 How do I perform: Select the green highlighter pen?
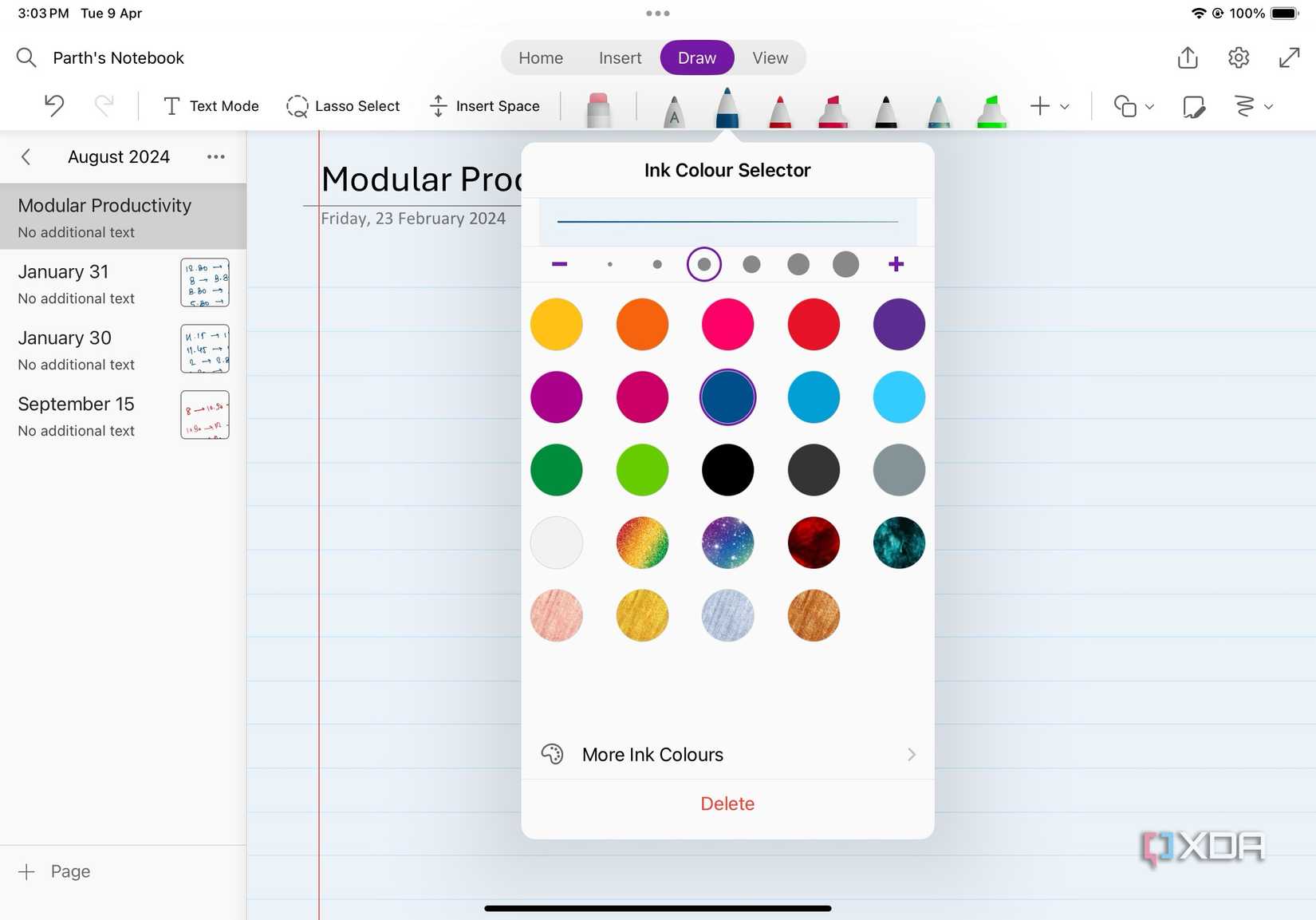click(x=991, y=110)
